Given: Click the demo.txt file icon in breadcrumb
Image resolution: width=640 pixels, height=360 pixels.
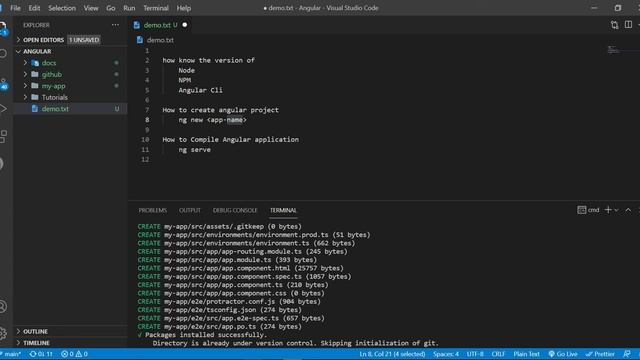Looking at the screenshot, I should tap(140, 40).
